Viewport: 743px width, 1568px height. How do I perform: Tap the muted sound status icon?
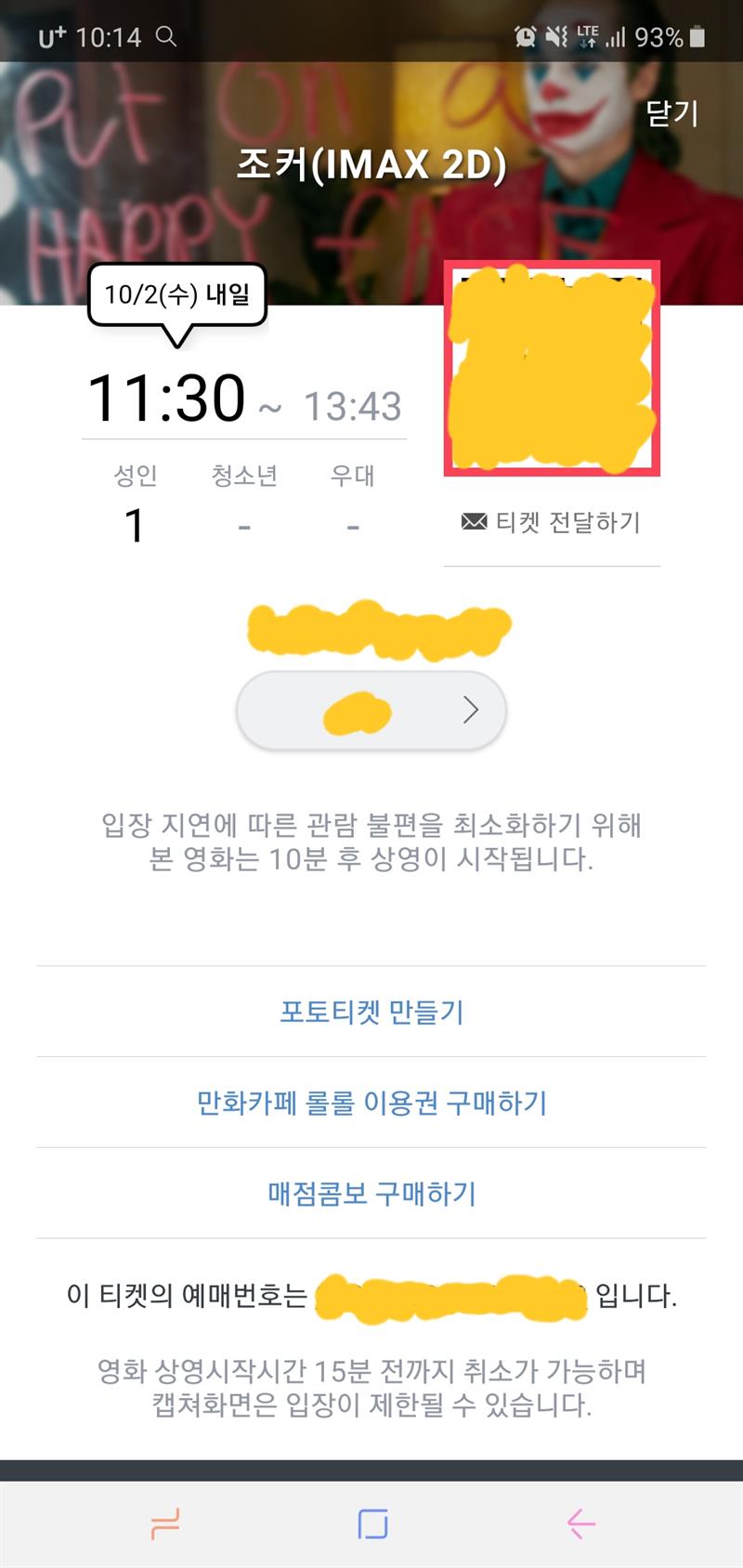pos(556,36)
